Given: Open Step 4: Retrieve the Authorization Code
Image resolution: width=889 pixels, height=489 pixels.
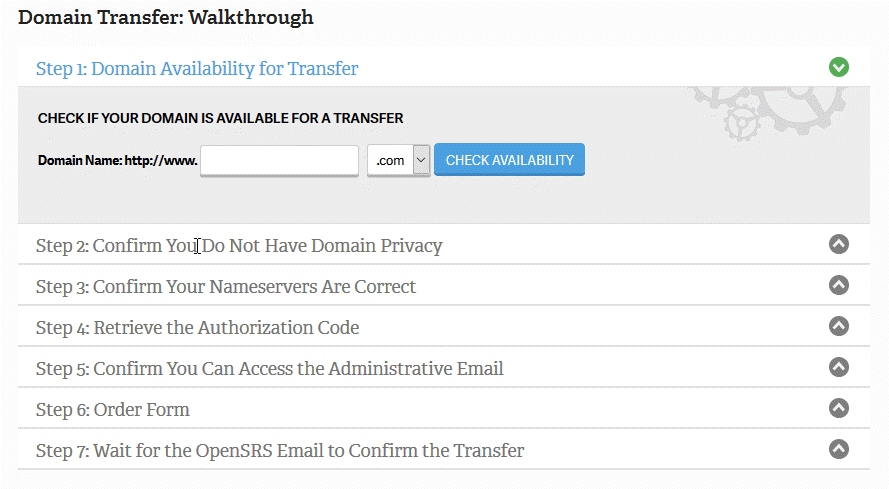Looking at the screenshot, I should tap(197, 328).
